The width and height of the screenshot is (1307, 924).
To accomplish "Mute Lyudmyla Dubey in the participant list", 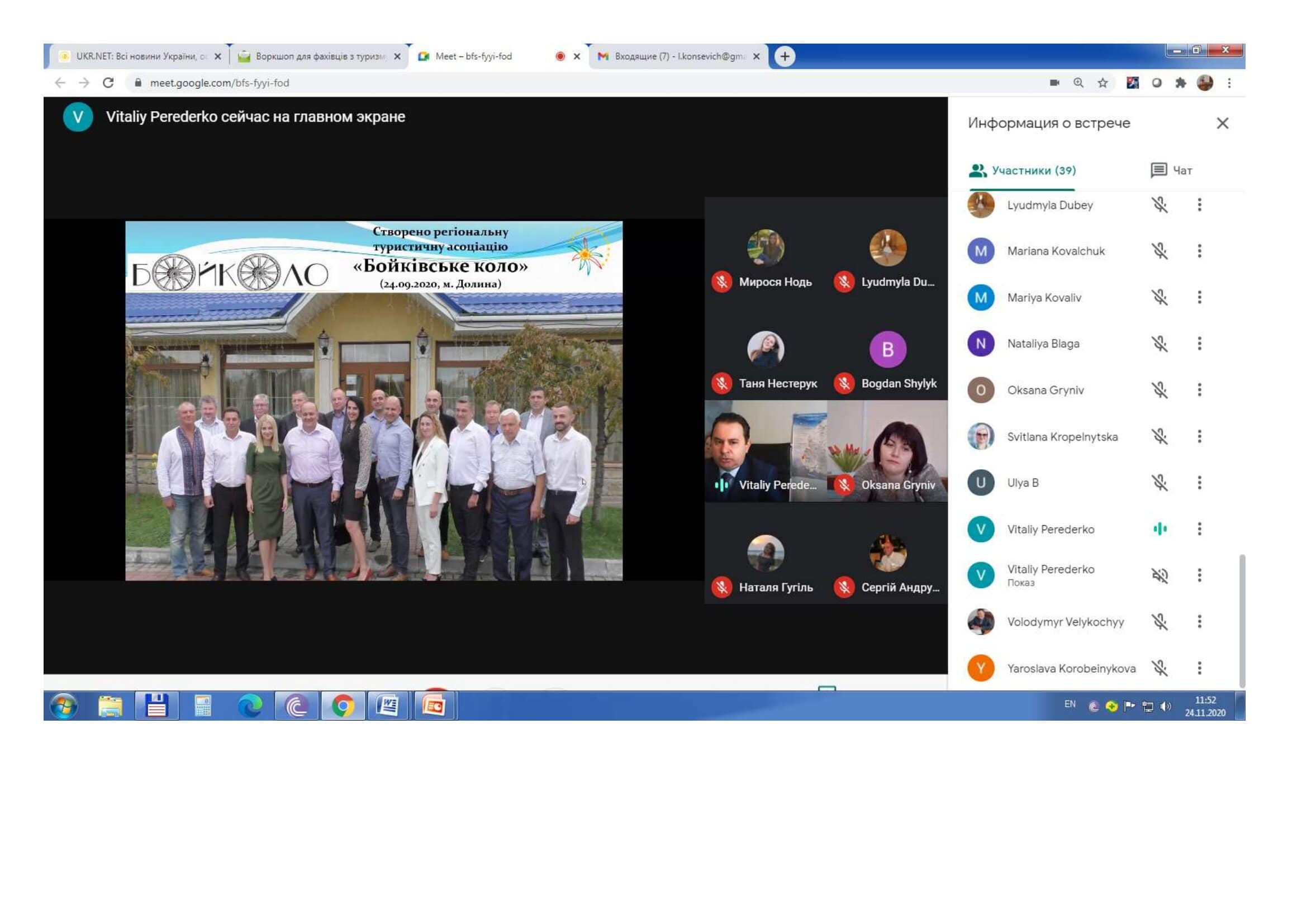I will (1159, 205).
